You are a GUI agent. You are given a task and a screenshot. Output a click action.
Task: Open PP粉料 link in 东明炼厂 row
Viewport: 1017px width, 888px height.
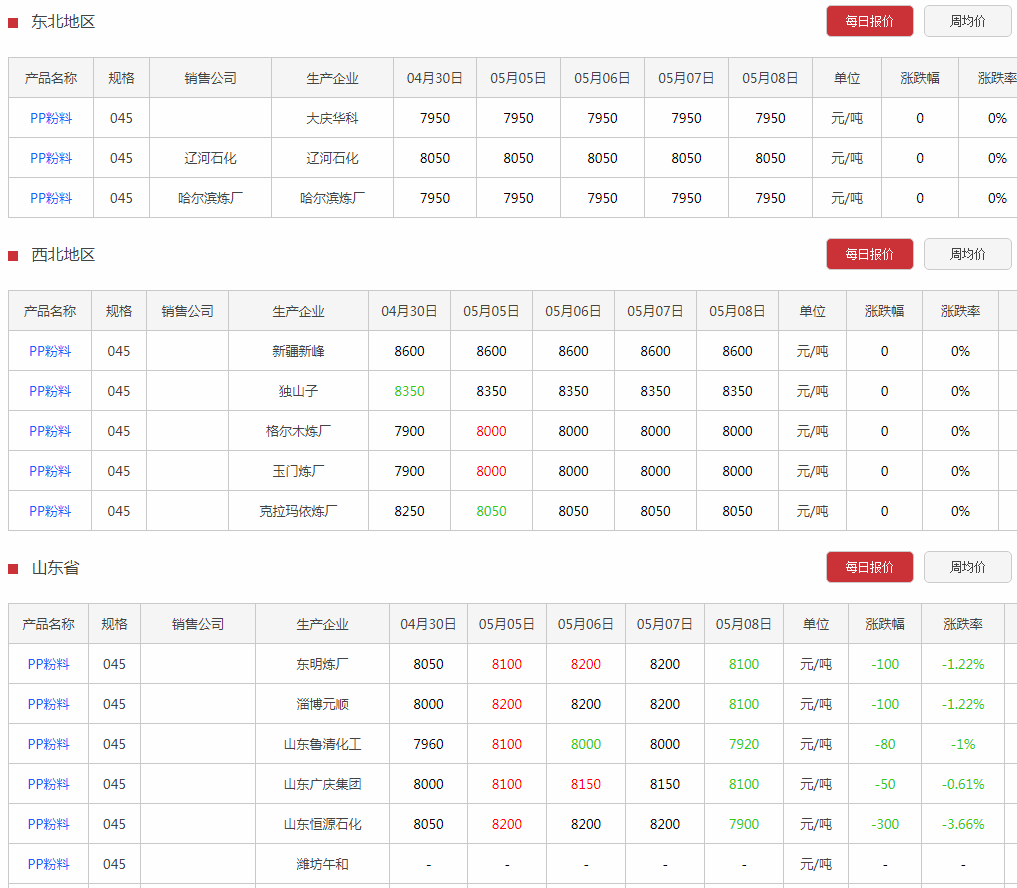(49, 664)
